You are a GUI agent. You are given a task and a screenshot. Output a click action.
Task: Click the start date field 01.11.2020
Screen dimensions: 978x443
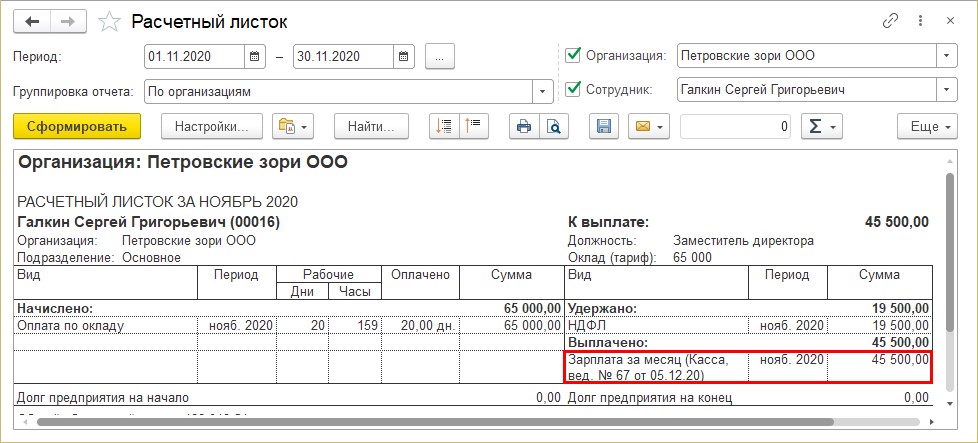pyautogui.click(x=194, y=56)
